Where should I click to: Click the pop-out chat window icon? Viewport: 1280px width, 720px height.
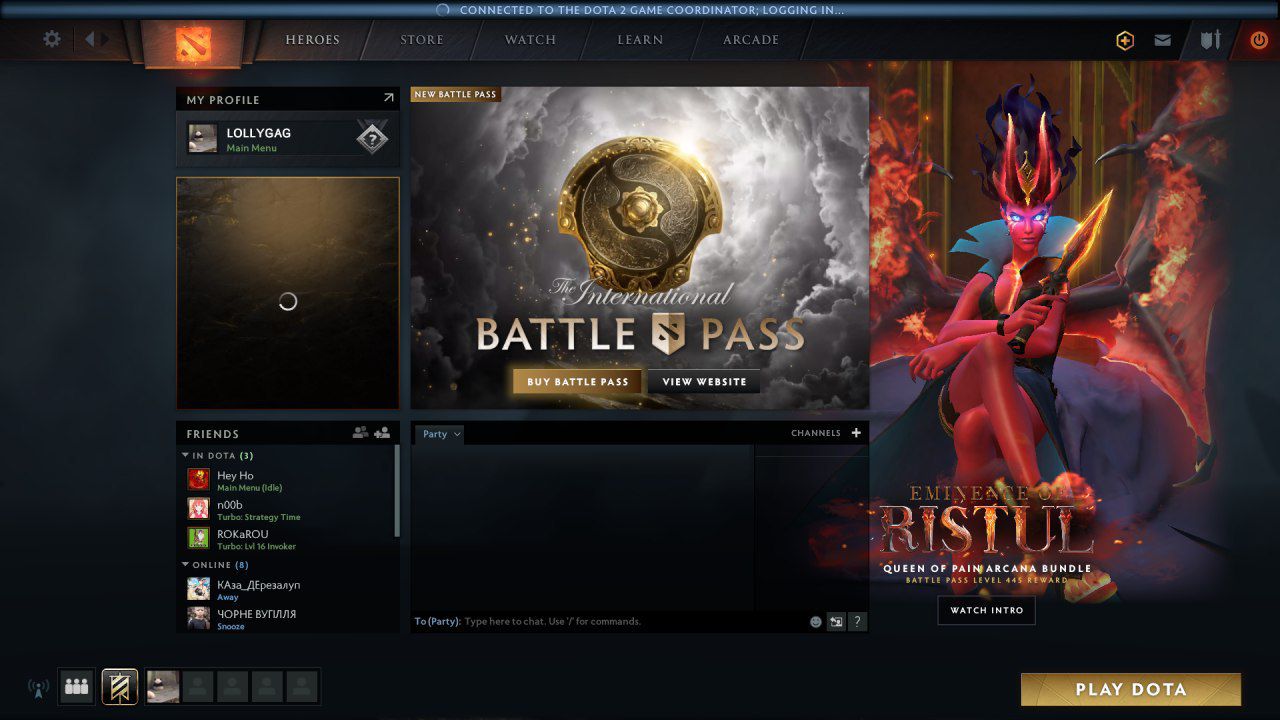coord(836,621)
